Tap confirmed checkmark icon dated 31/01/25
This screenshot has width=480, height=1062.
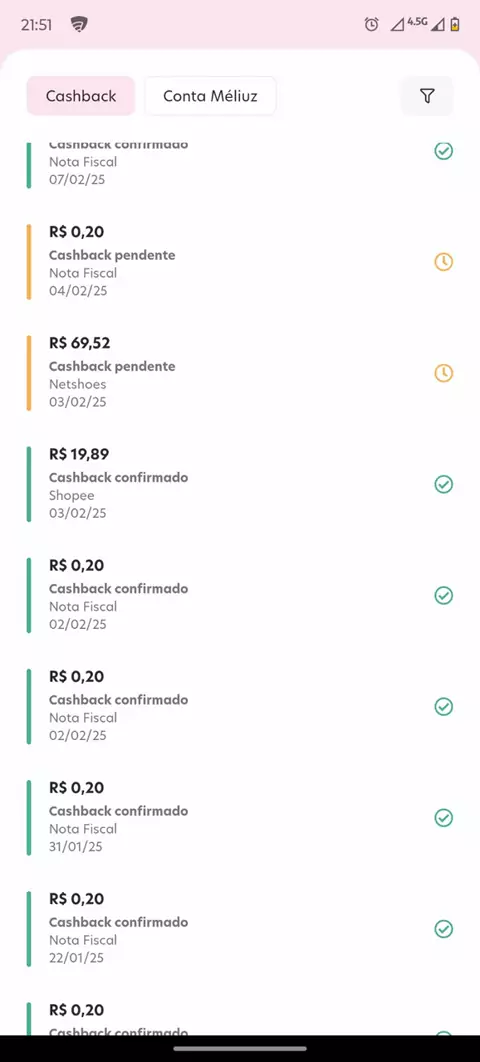tap(443, 817)
